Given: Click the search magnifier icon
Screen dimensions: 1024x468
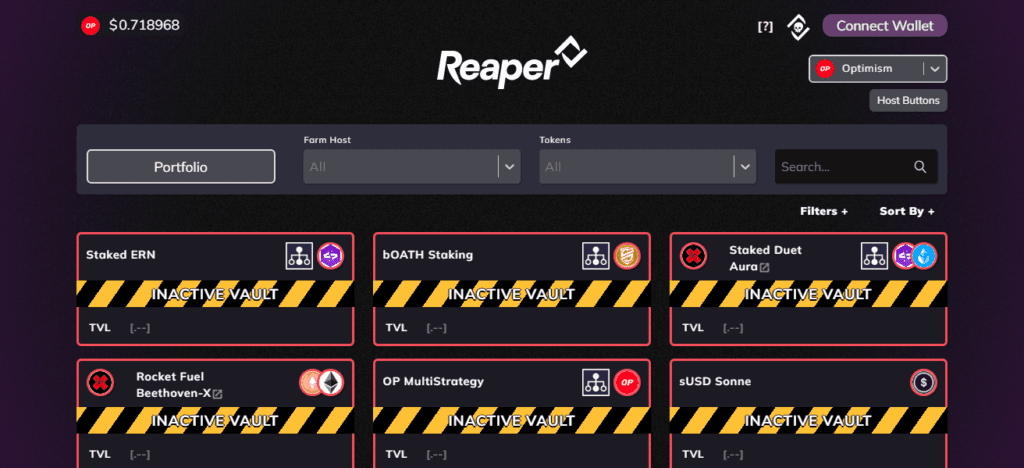Looking at the screenshot, I should [x=920, y=166].
